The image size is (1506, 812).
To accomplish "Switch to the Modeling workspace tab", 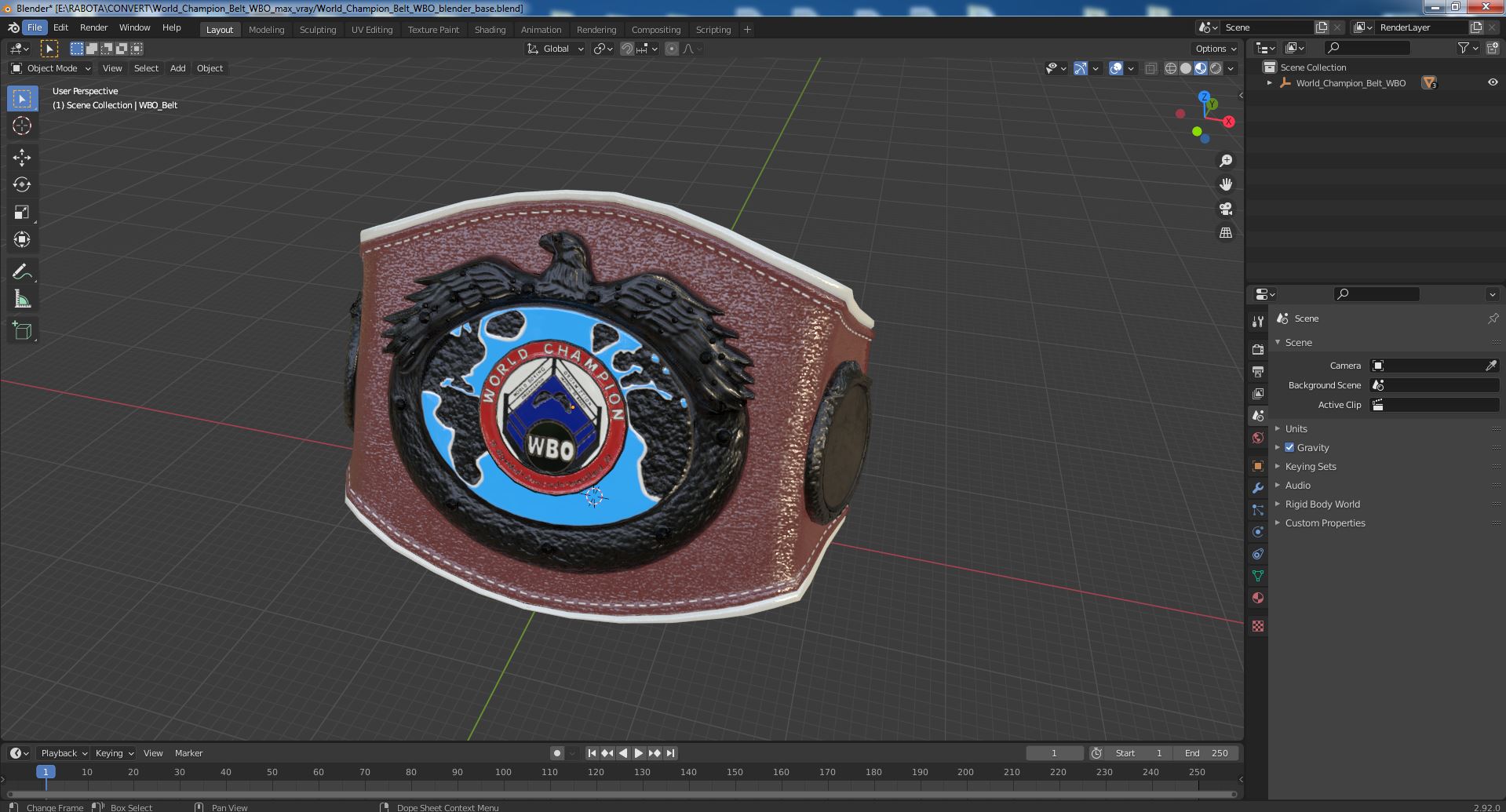I will [266, 30].
